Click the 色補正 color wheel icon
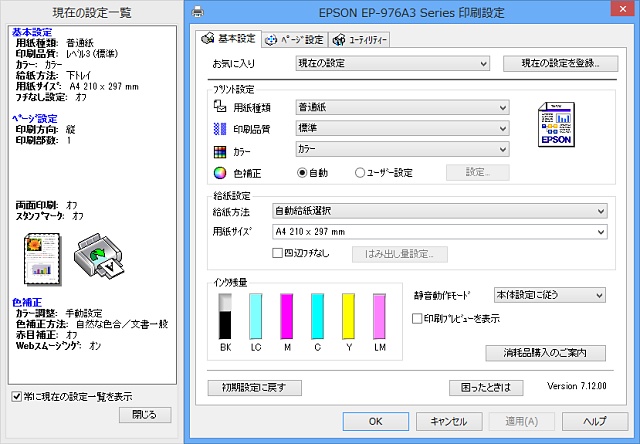The image size is (640, 444). click(x=220, y=173)
